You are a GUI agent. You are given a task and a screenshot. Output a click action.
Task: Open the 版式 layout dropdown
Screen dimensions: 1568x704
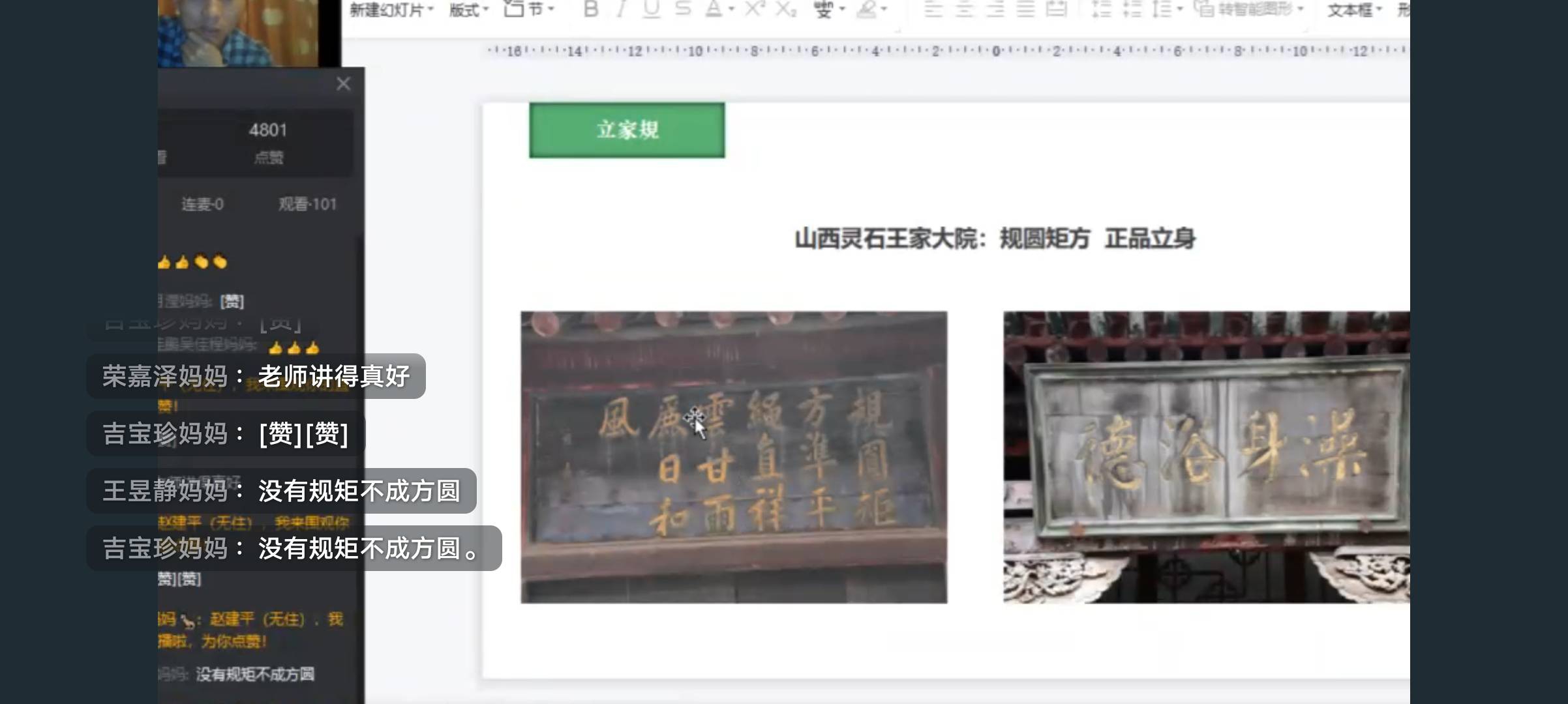pos(465,10)
